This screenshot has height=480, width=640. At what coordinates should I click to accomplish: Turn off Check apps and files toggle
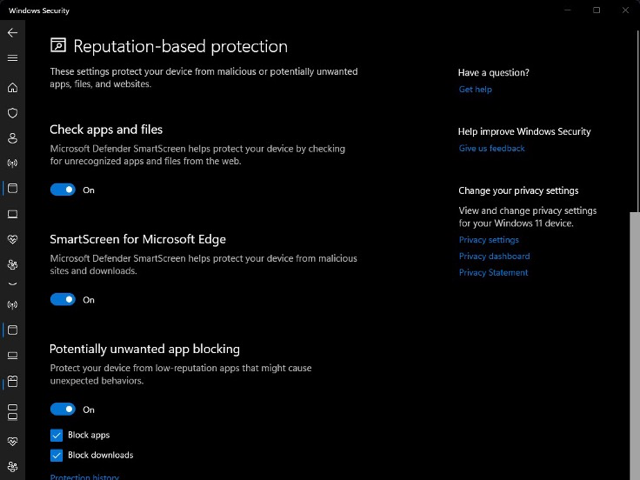tap(63, 190)
